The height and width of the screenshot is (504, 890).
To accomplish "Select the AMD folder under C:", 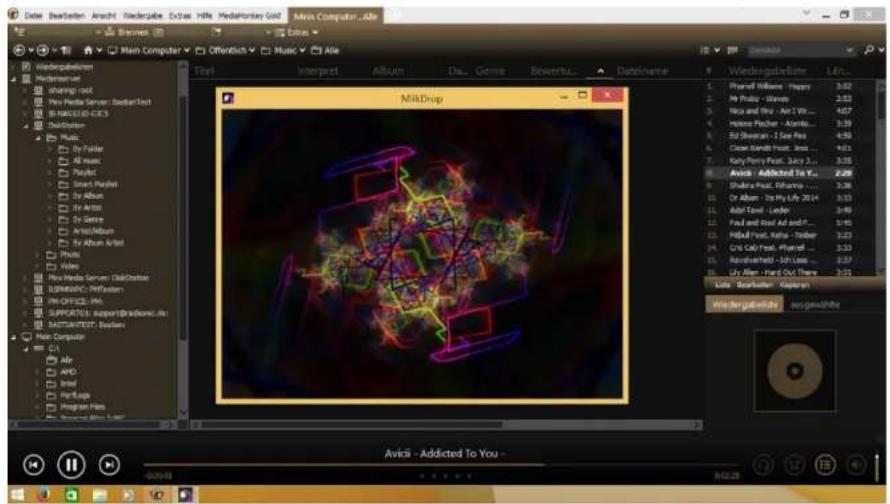I will point(68,372).
